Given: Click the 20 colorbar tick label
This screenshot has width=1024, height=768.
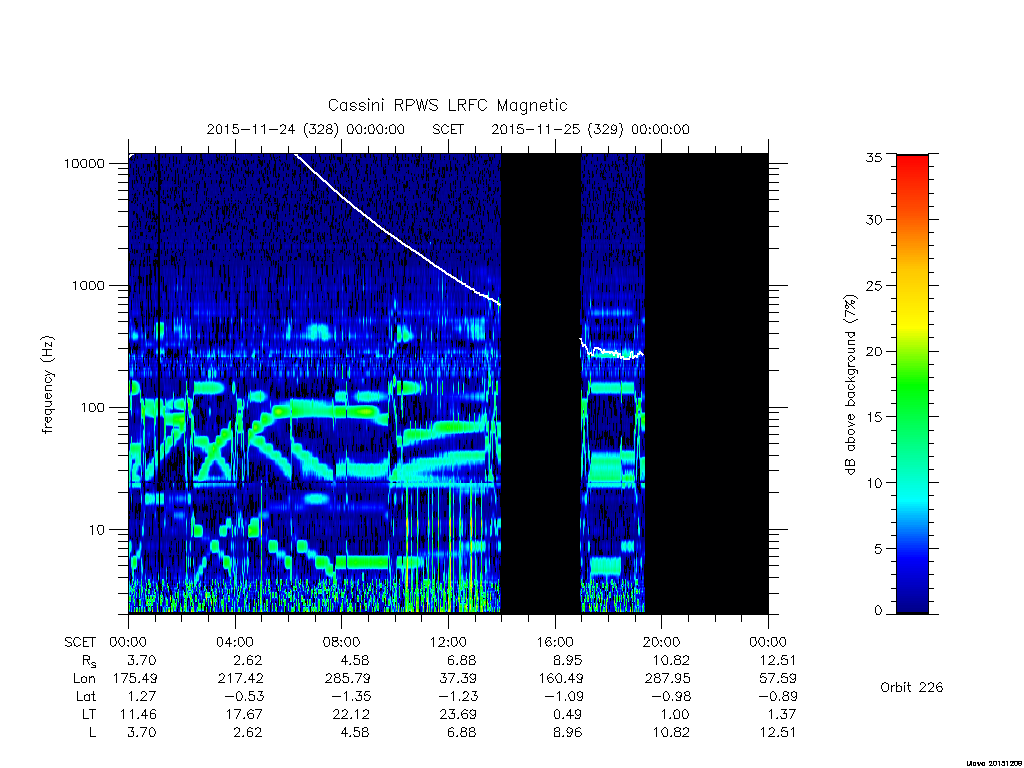Looking at the screenshot, I should click(873, 351).
